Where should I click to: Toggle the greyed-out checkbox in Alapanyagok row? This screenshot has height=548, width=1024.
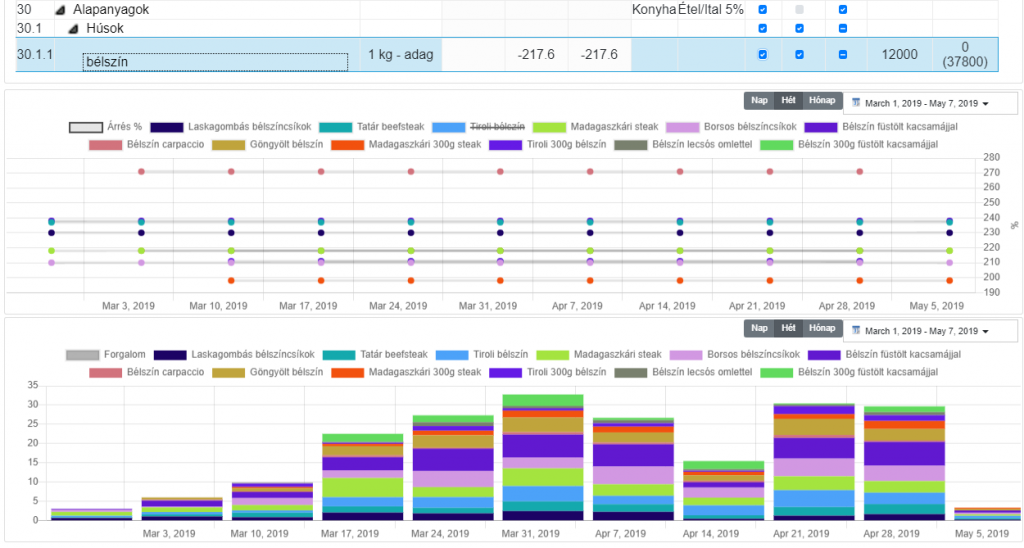click(x=799, y=9)
